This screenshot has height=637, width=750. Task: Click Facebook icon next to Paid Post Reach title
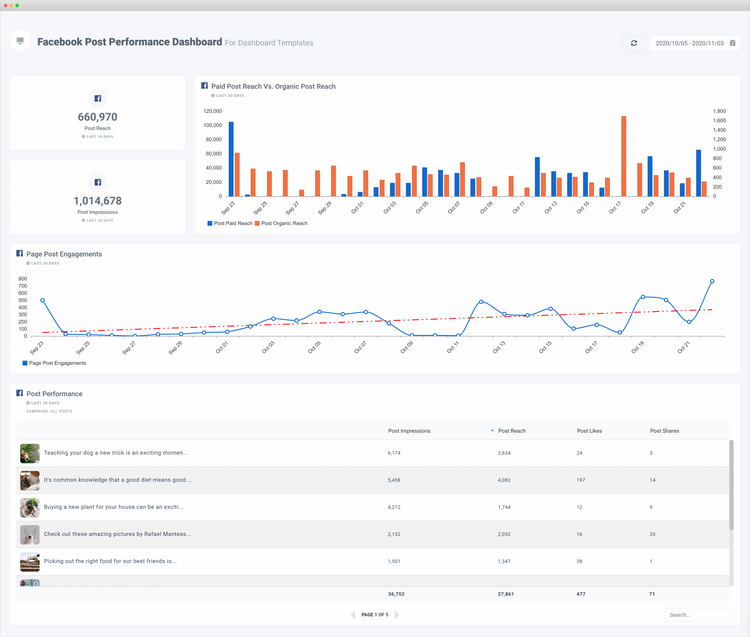click(205, 87)
